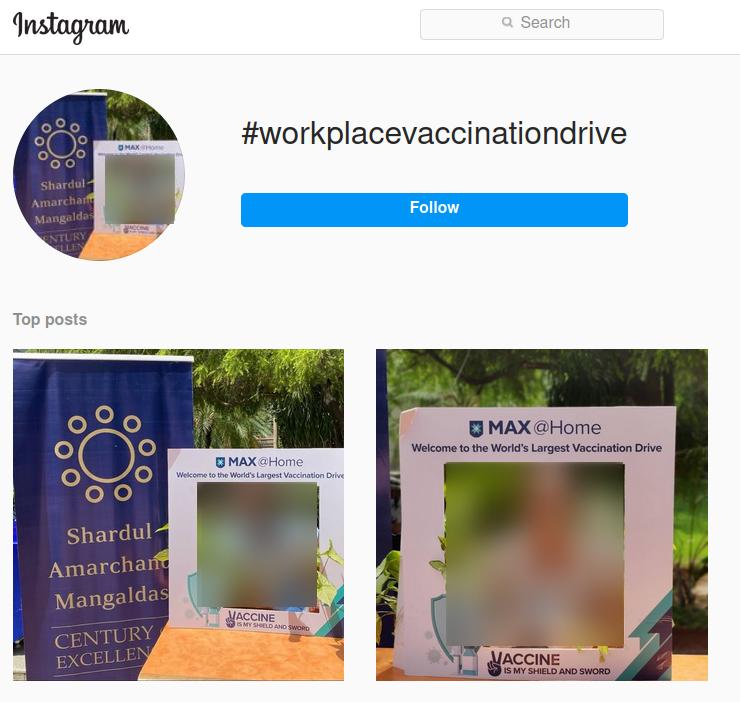This screenshot has width=740, height=702.
Task: Click the "Welcome to the World's Largest Vaccination Drive" text in second post
Action: pos(537,448)
